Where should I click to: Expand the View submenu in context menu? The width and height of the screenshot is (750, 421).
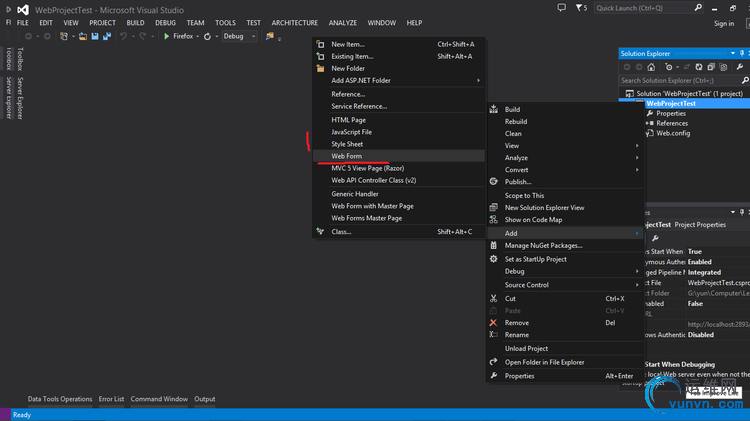pos(565,145)
